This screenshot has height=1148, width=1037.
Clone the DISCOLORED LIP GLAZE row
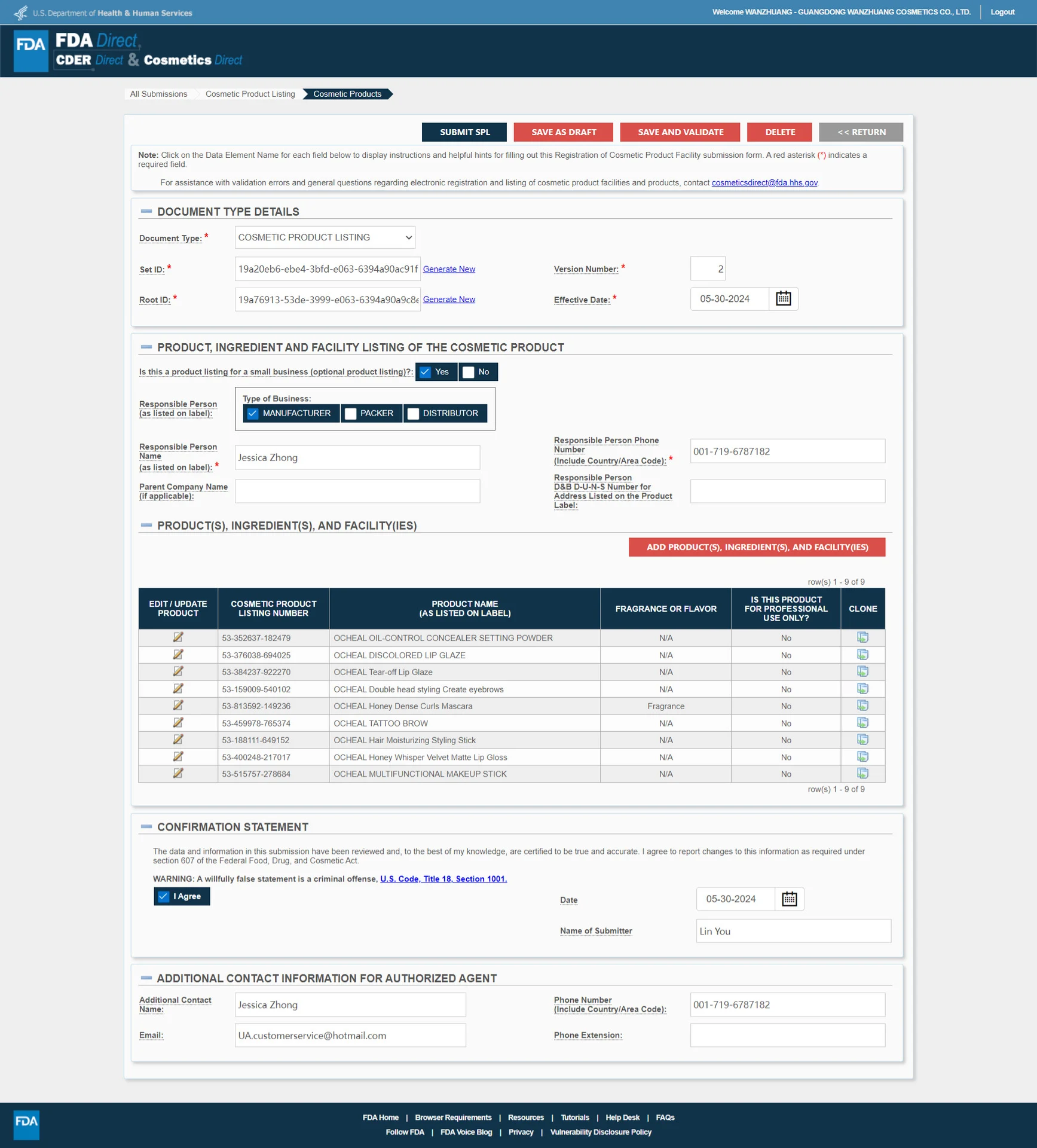[862, 655]
